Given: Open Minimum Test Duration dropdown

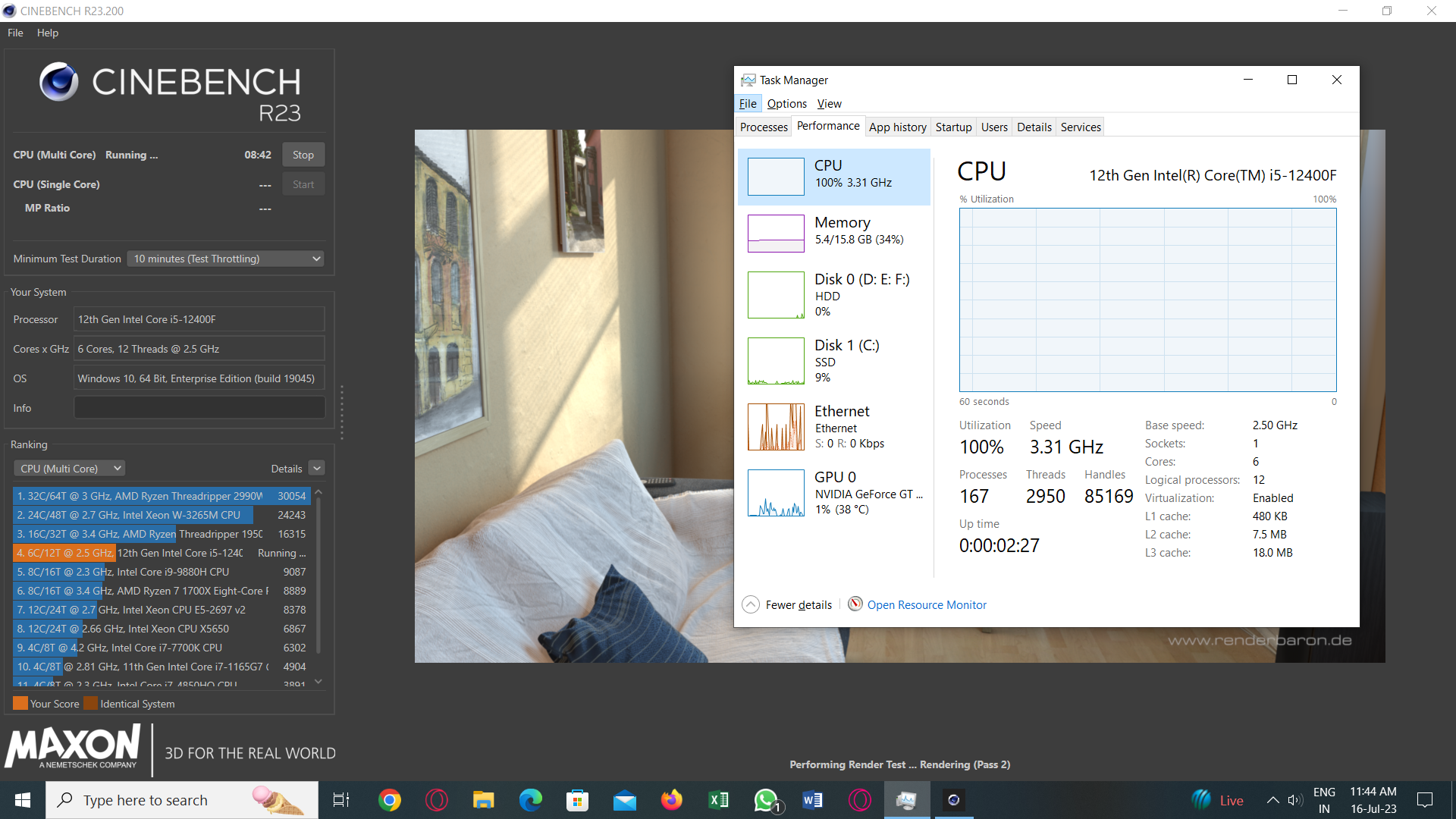Looking at the screenshot, I should pos(225,259).
